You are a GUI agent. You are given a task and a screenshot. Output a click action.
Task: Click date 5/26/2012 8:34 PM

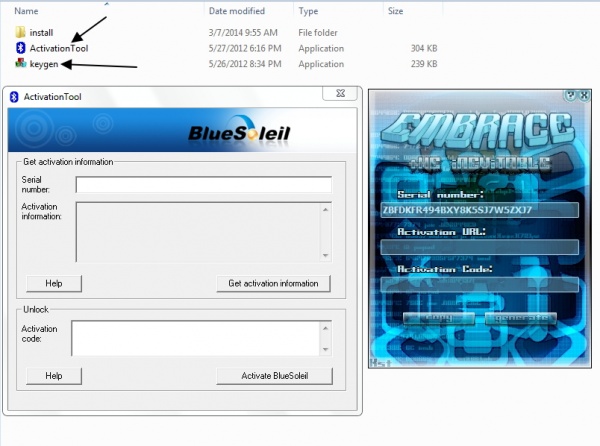tap(245, 64)
